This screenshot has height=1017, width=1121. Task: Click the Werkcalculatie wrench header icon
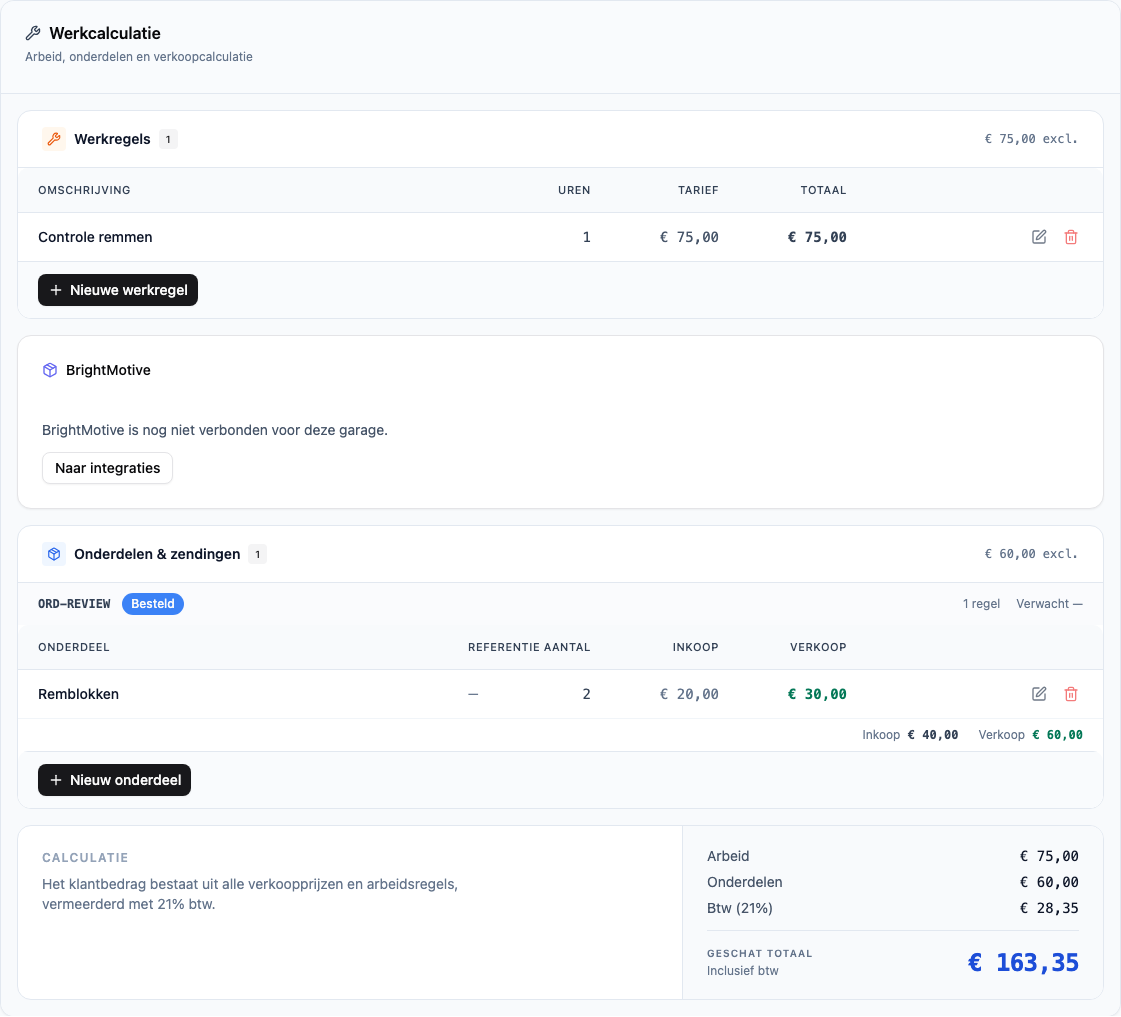pos(33,33)
